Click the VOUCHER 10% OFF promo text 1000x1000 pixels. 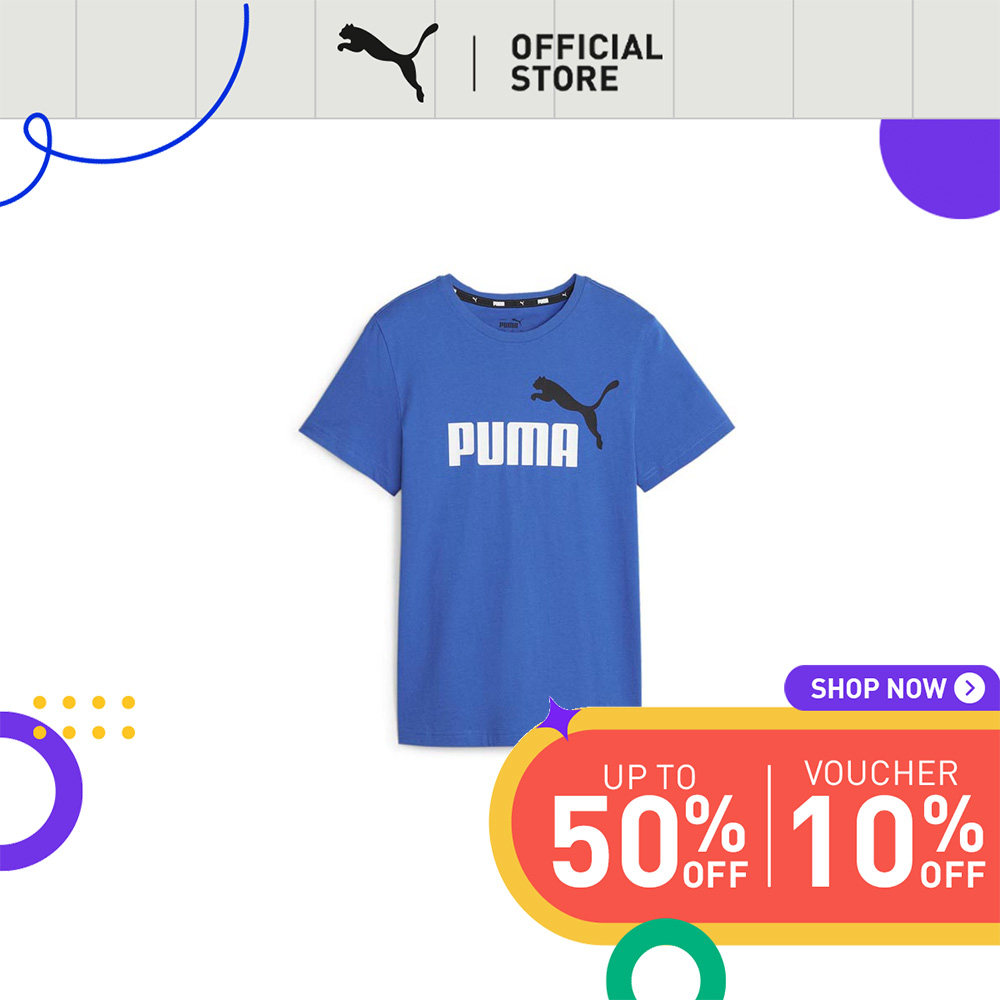[x=888, y=823]
